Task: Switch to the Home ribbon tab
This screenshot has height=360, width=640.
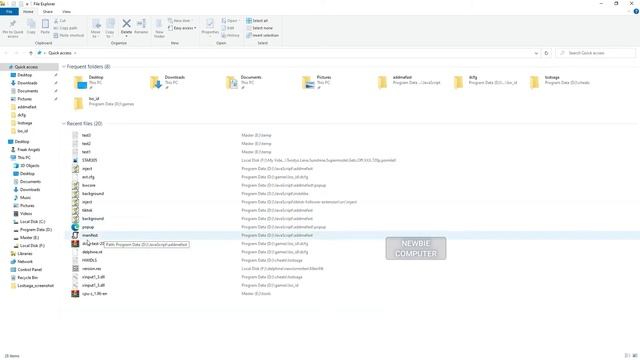Action: tap(28, 11)
